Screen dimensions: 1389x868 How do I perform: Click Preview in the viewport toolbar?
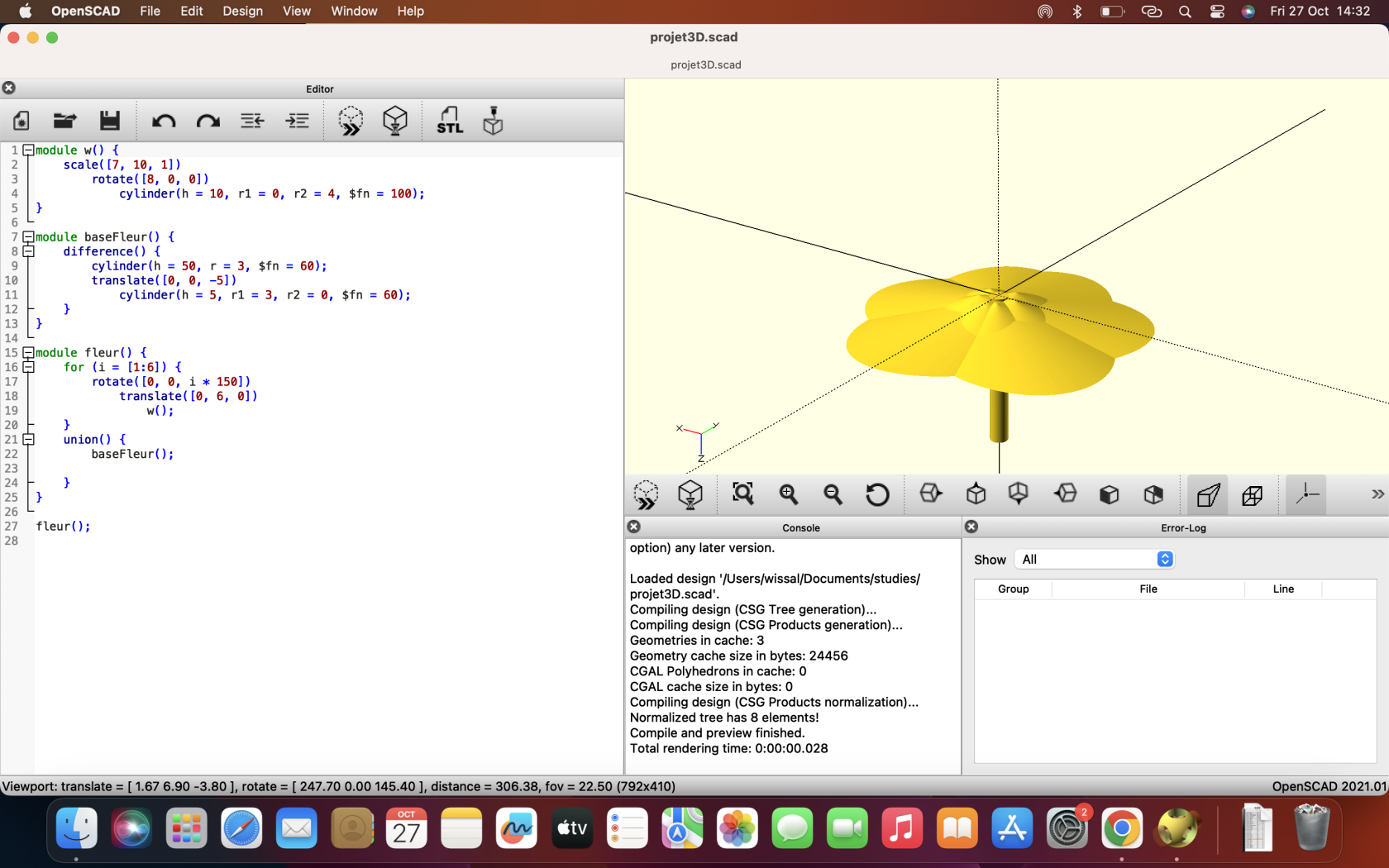point(646,495)
